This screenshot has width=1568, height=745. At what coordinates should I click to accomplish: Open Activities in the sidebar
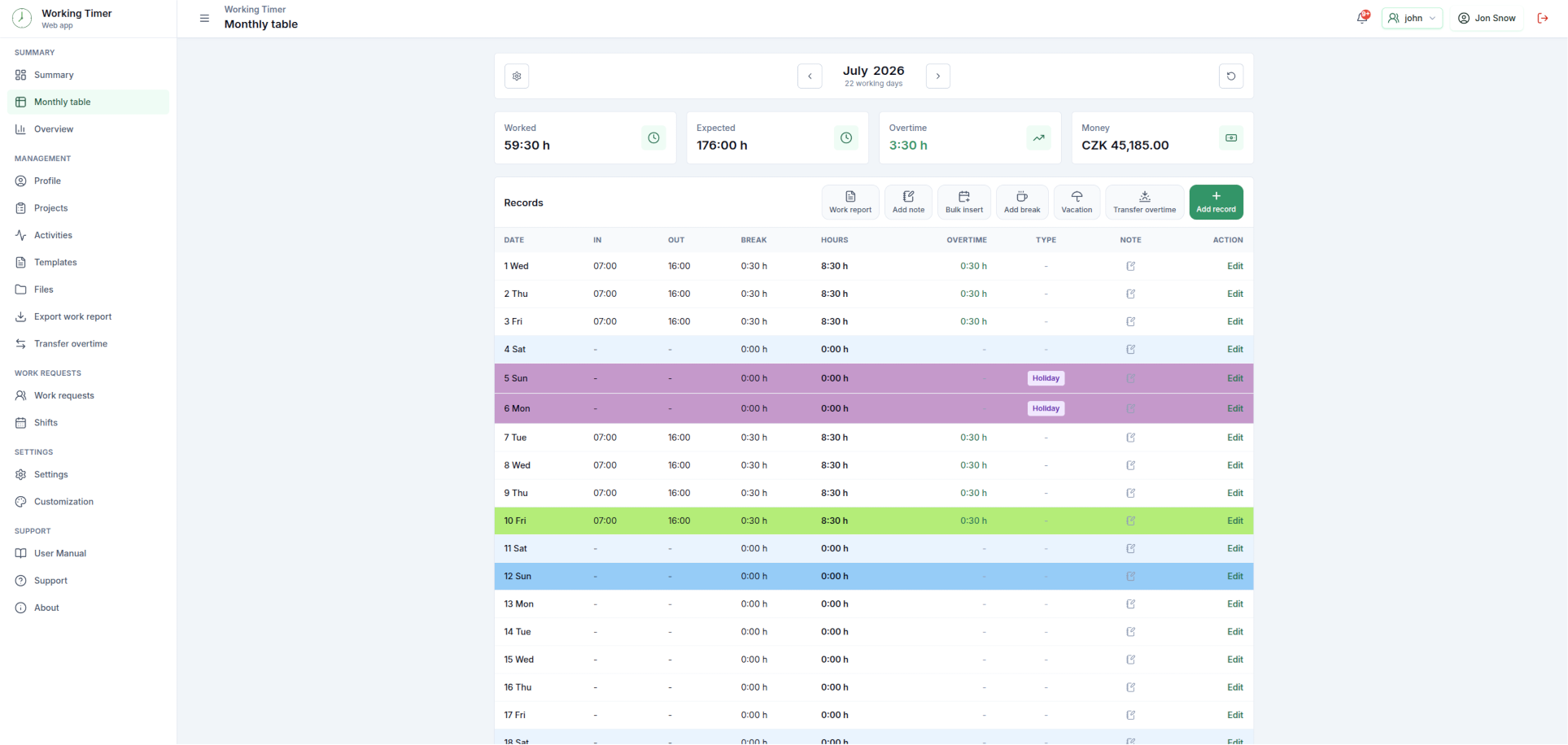[x=88, y=235]
